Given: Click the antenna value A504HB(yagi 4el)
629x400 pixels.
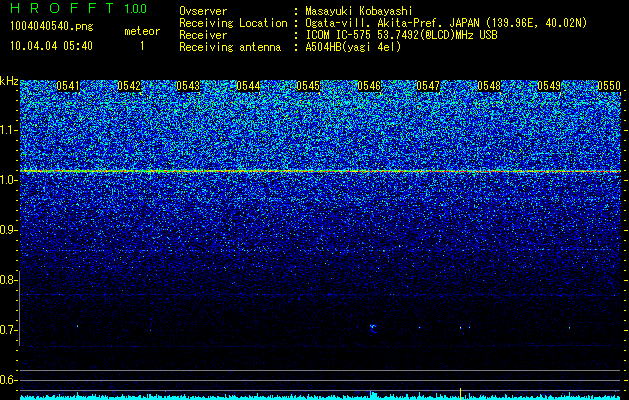Looking at the screenshot, I should (353, 47).
